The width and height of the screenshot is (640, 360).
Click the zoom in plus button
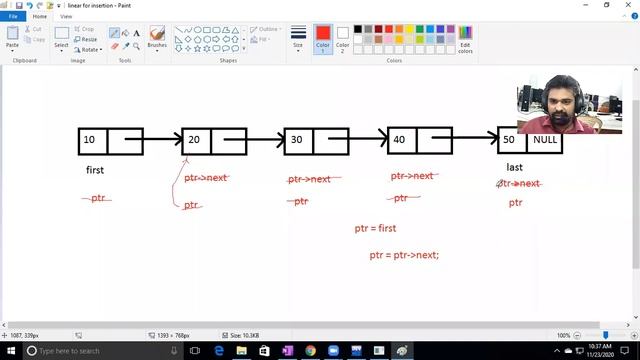coord(634,336)
